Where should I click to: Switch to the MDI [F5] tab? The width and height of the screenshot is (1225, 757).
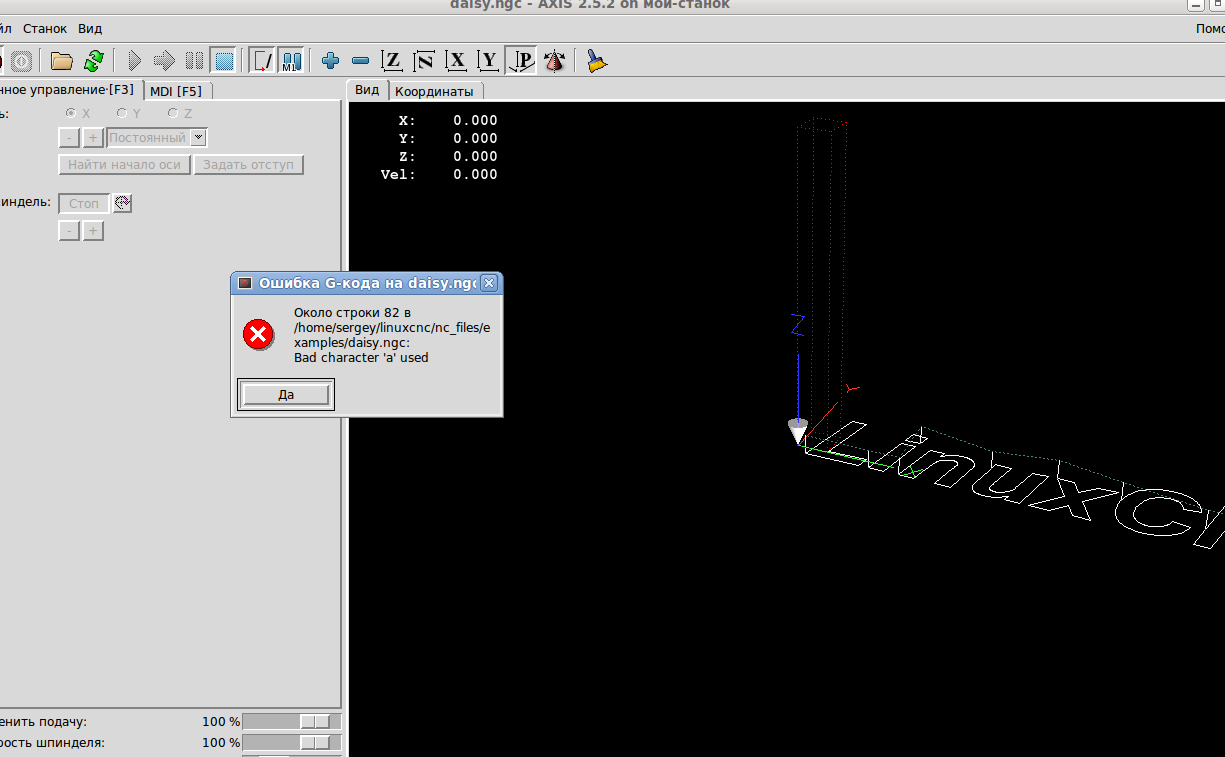(x=176, y=91)
